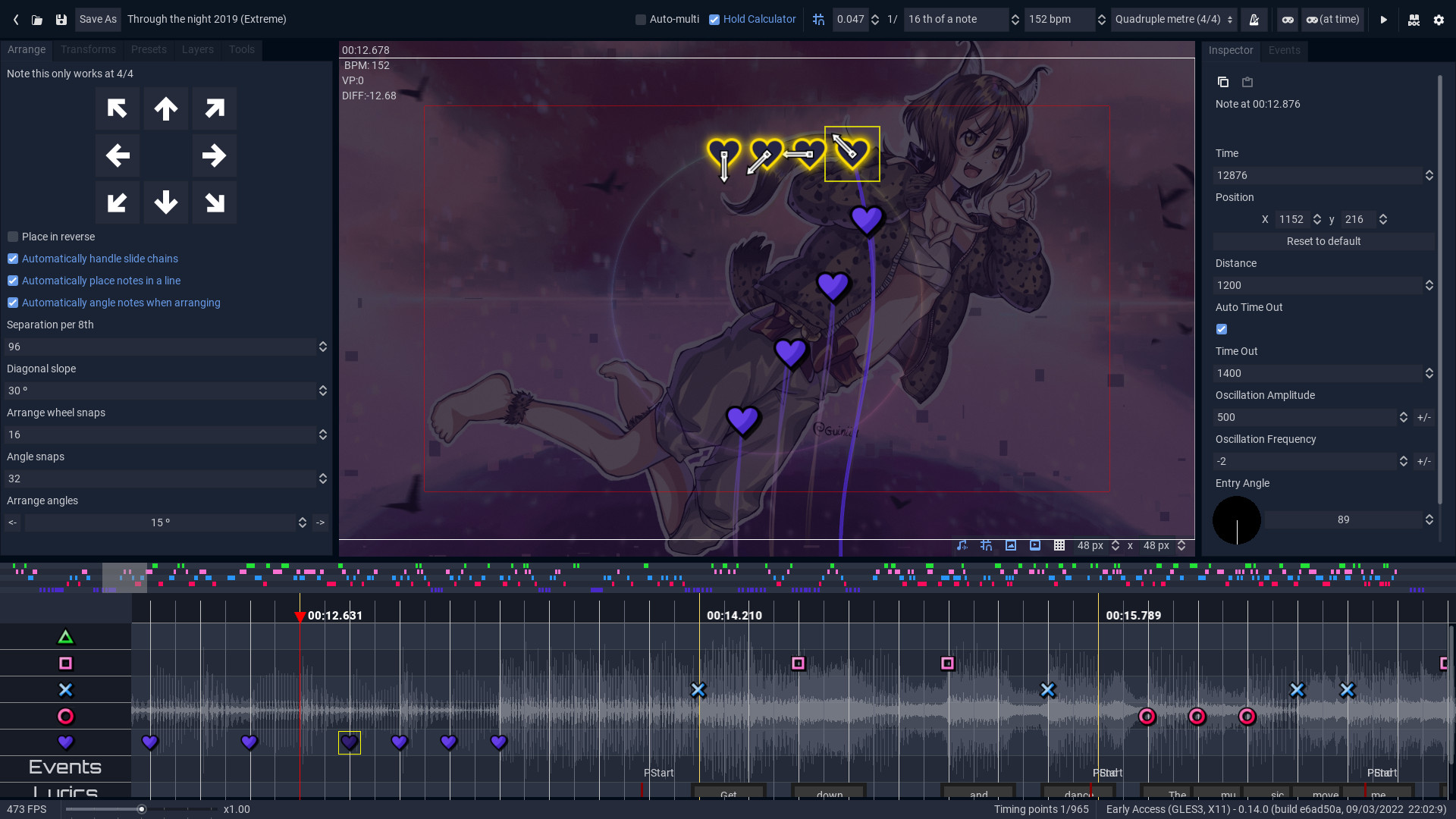Click the up-right arrange arrow
The width and height of the screenshot is (1456, 819).
[215, 108]
